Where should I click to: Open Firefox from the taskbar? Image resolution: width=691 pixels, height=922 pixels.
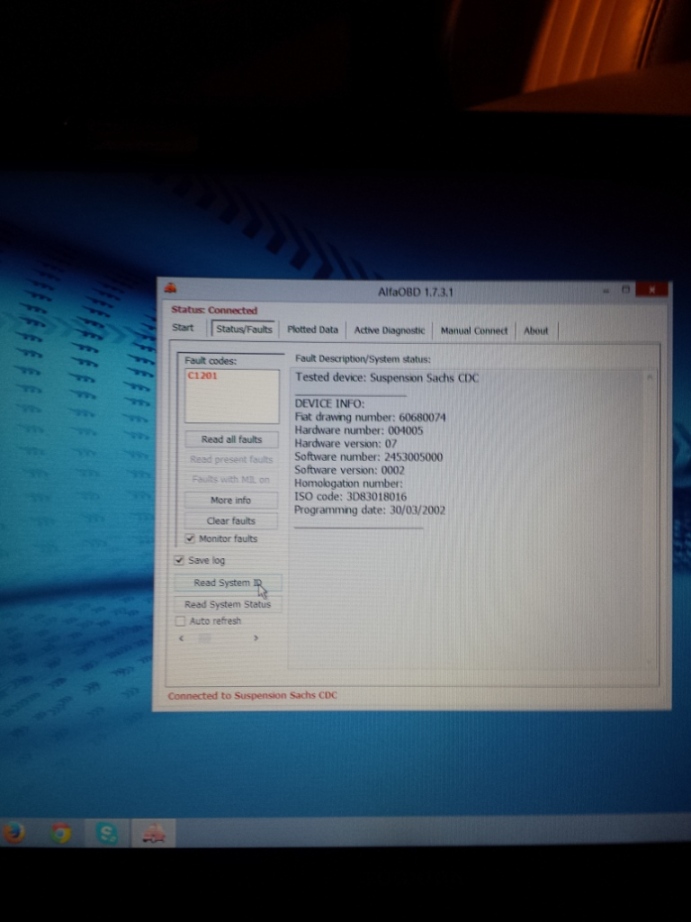tap(14, 833)
